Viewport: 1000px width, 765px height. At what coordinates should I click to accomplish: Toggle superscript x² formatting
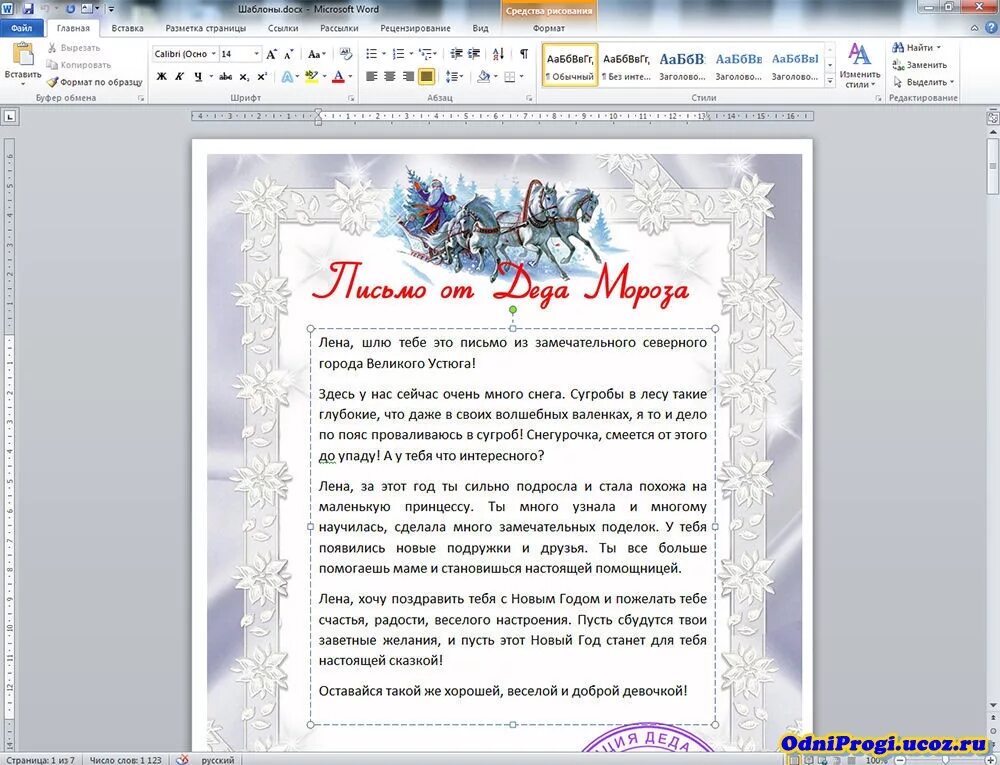pos(262,76)
